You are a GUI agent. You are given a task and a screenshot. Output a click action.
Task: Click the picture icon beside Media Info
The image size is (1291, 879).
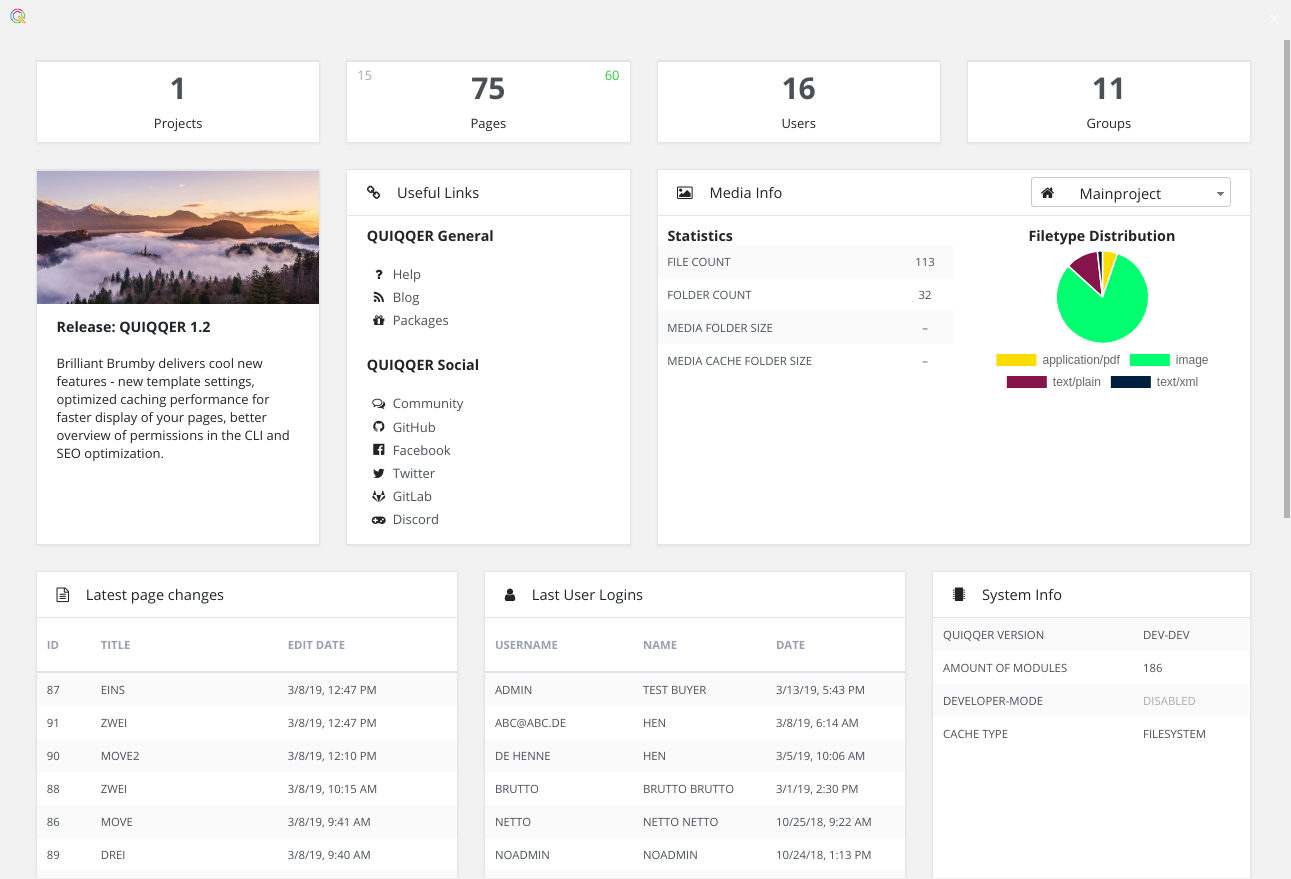[x=685, y=193]
